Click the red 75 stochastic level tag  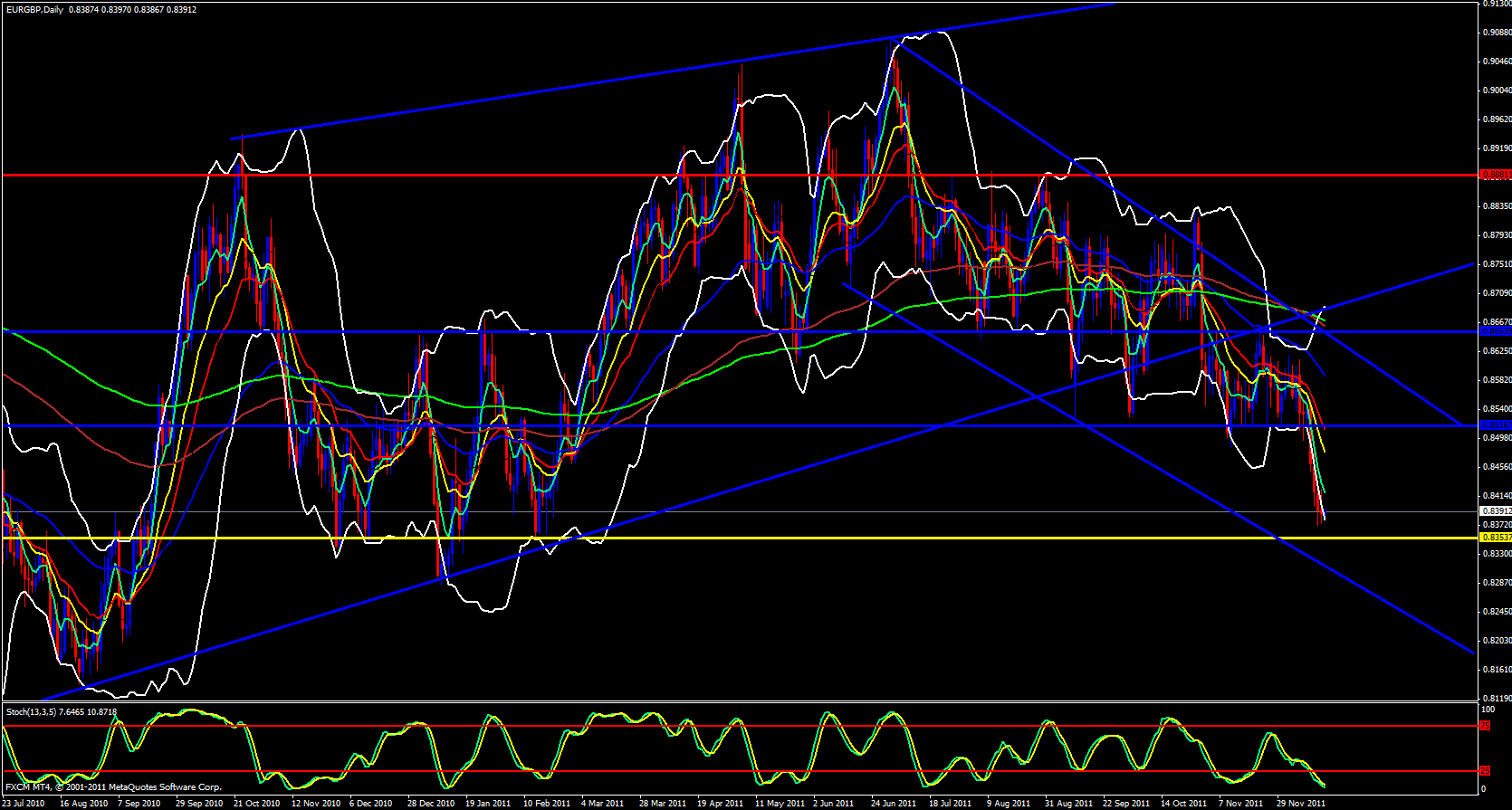tap(1485, 726)
